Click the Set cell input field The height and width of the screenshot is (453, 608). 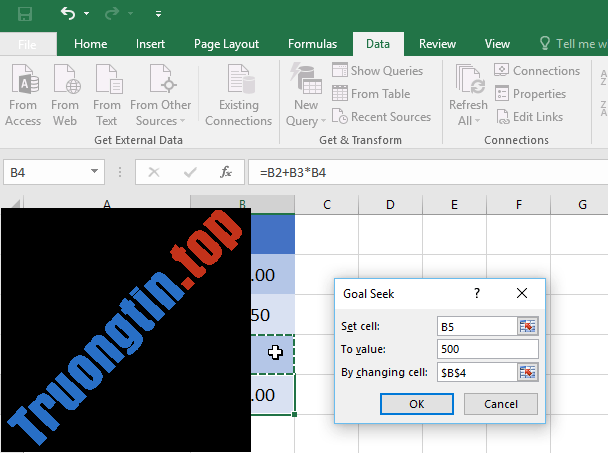(x=477, y=326)
